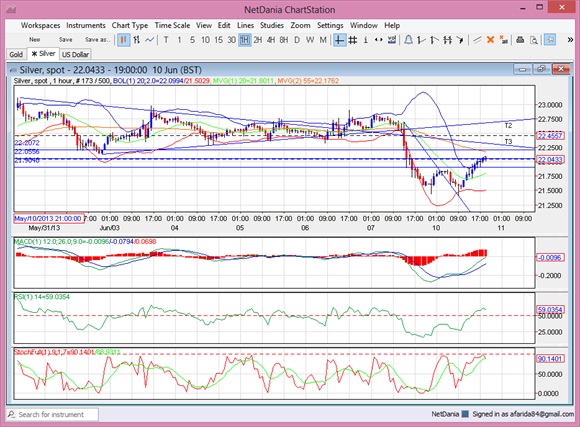Open the Silver chart window system icon
This screenshot has width=580, height=427.
[13, 70]
